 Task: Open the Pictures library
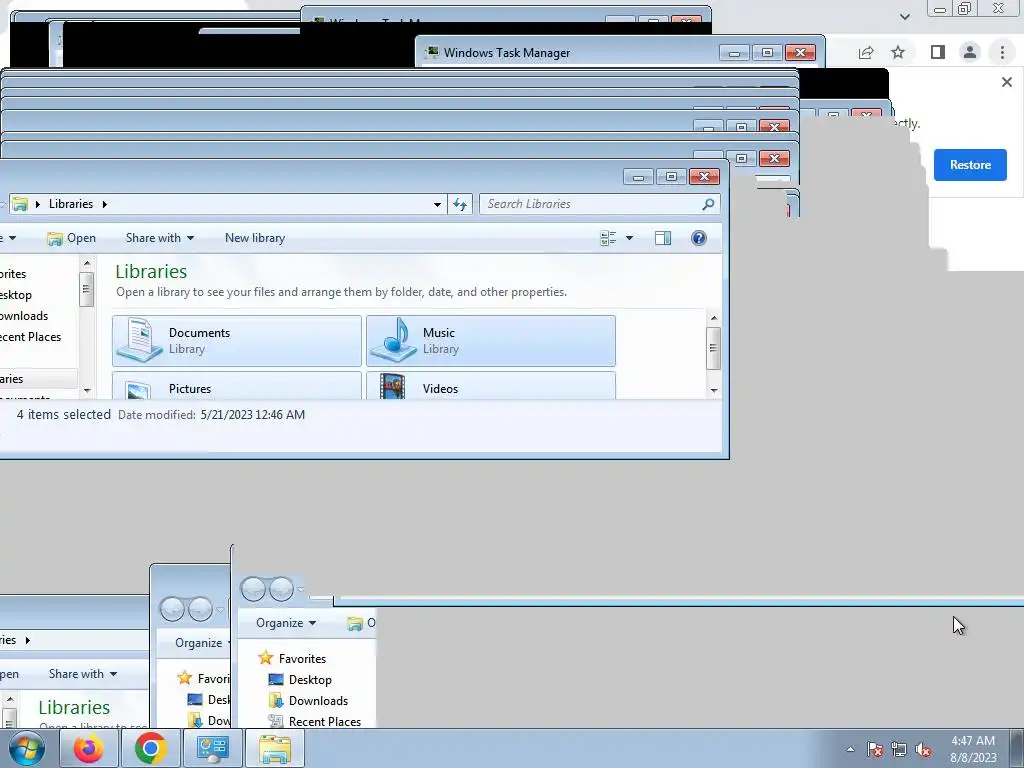(236, 386)
